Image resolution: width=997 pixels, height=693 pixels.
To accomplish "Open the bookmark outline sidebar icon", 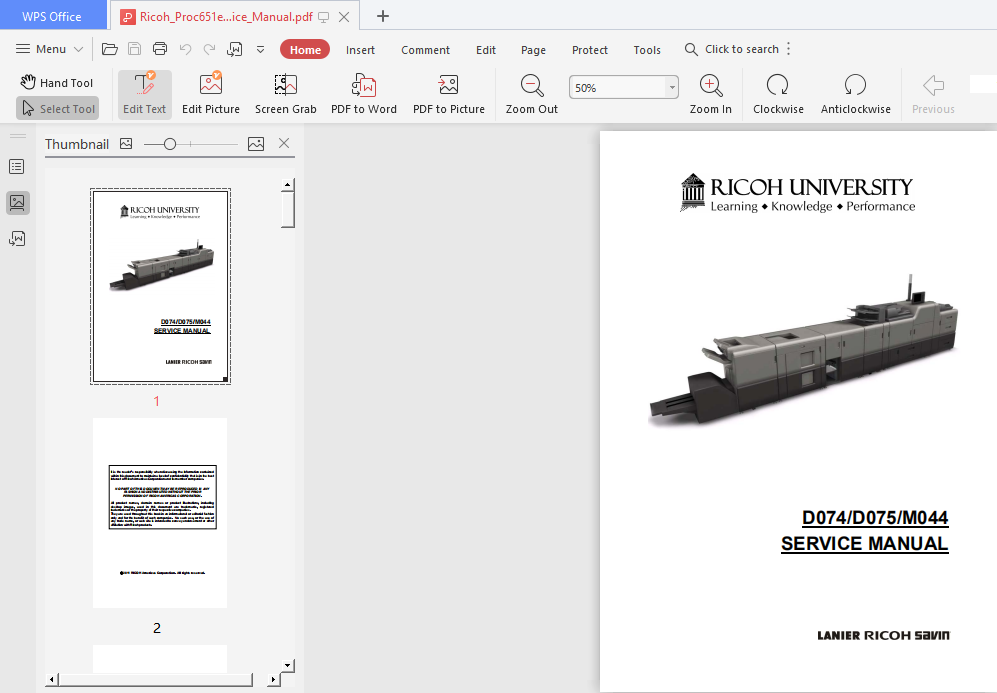I will [17, 167].
